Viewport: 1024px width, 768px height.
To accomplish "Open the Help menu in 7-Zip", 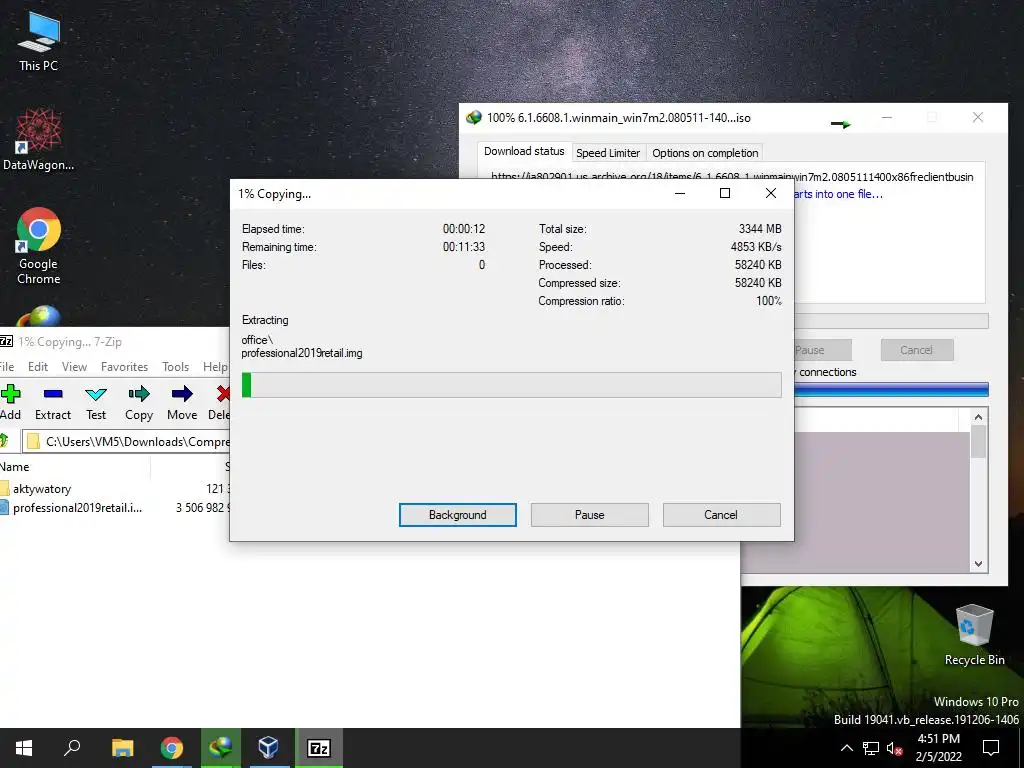I will [215, 366].
